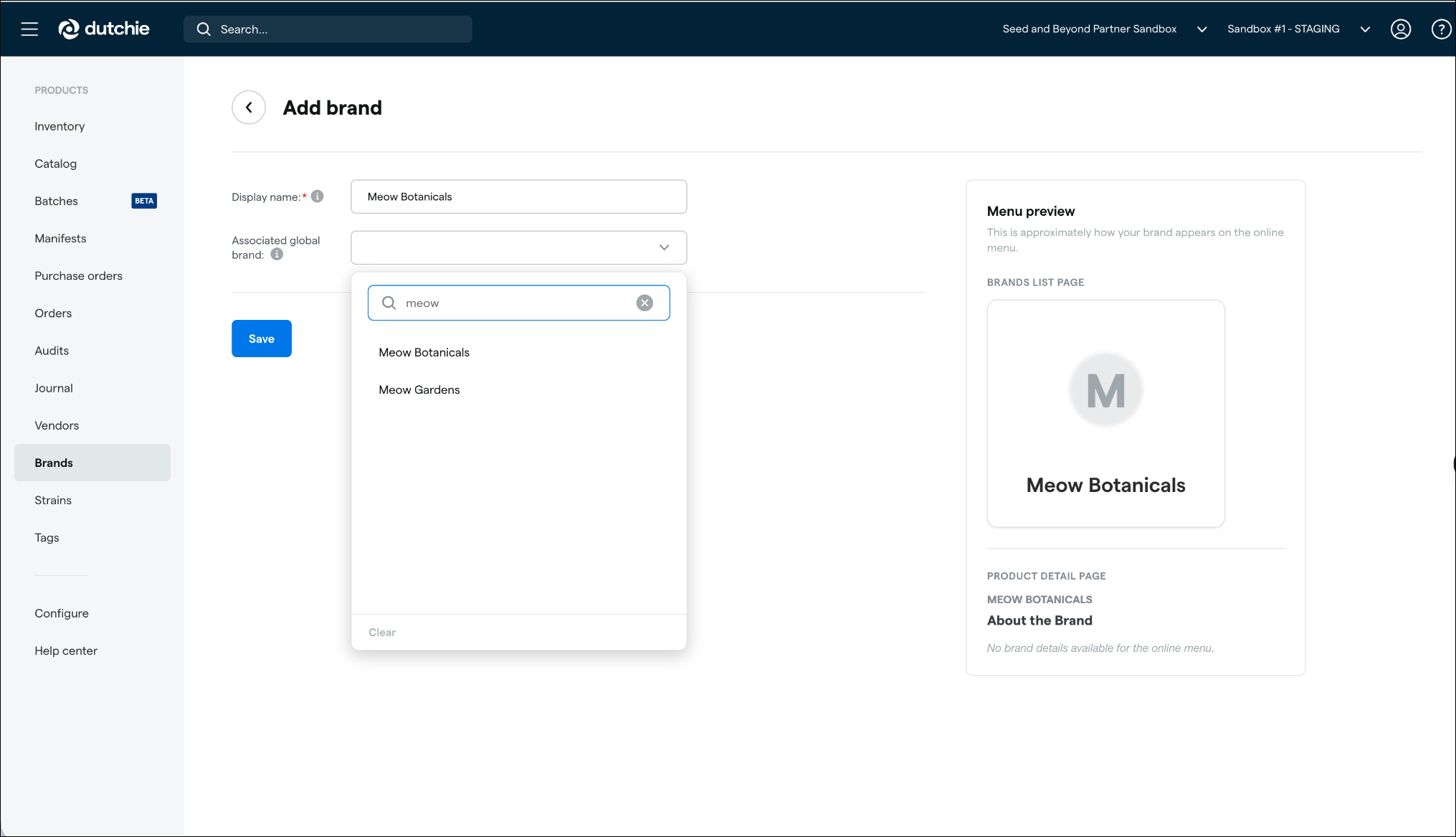Click the BETA badge next to Batches

tap(144, 201)
